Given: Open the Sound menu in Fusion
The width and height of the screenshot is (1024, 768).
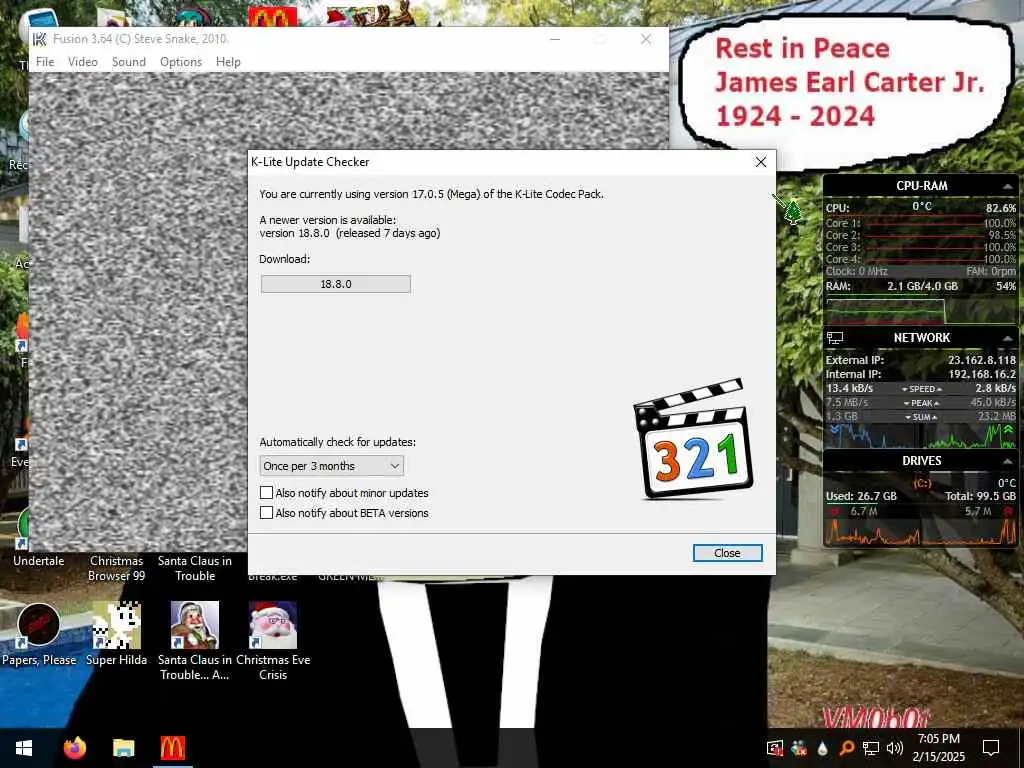Looking at the screenshot, I should (129, 61).
